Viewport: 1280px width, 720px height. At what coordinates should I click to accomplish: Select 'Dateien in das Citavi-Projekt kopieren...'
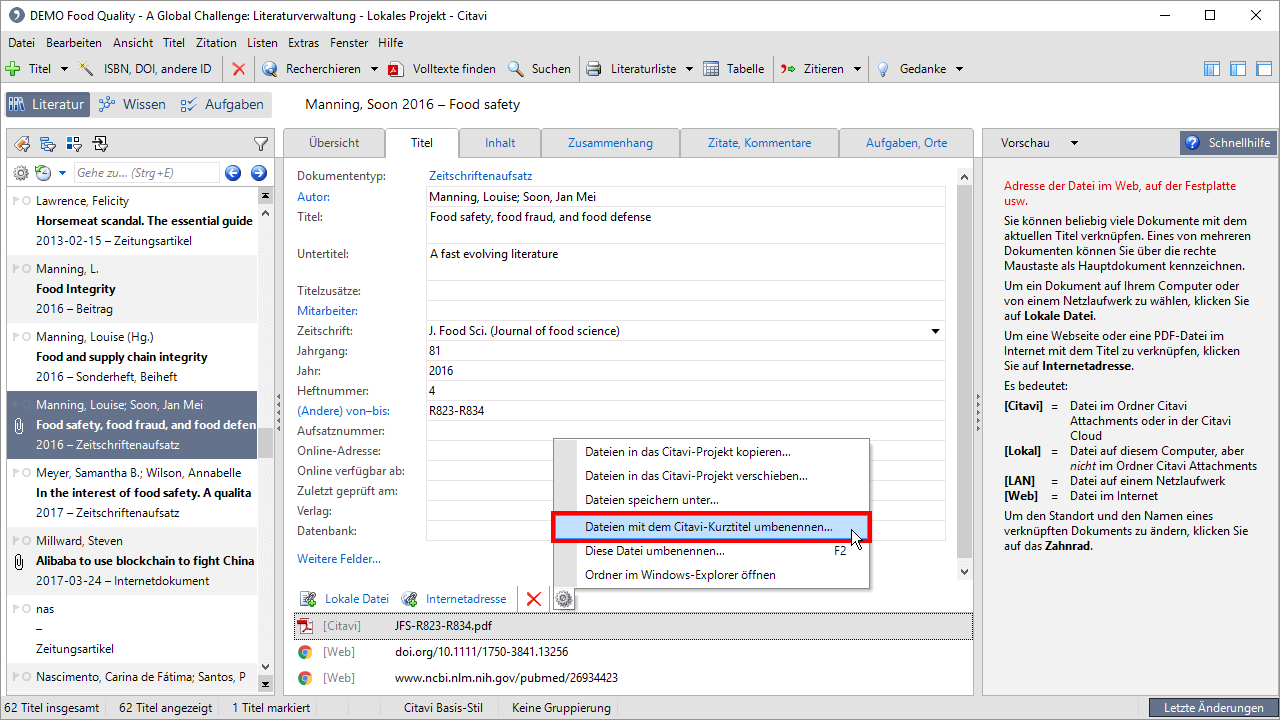pyautogui.click(x=687, y=452)
